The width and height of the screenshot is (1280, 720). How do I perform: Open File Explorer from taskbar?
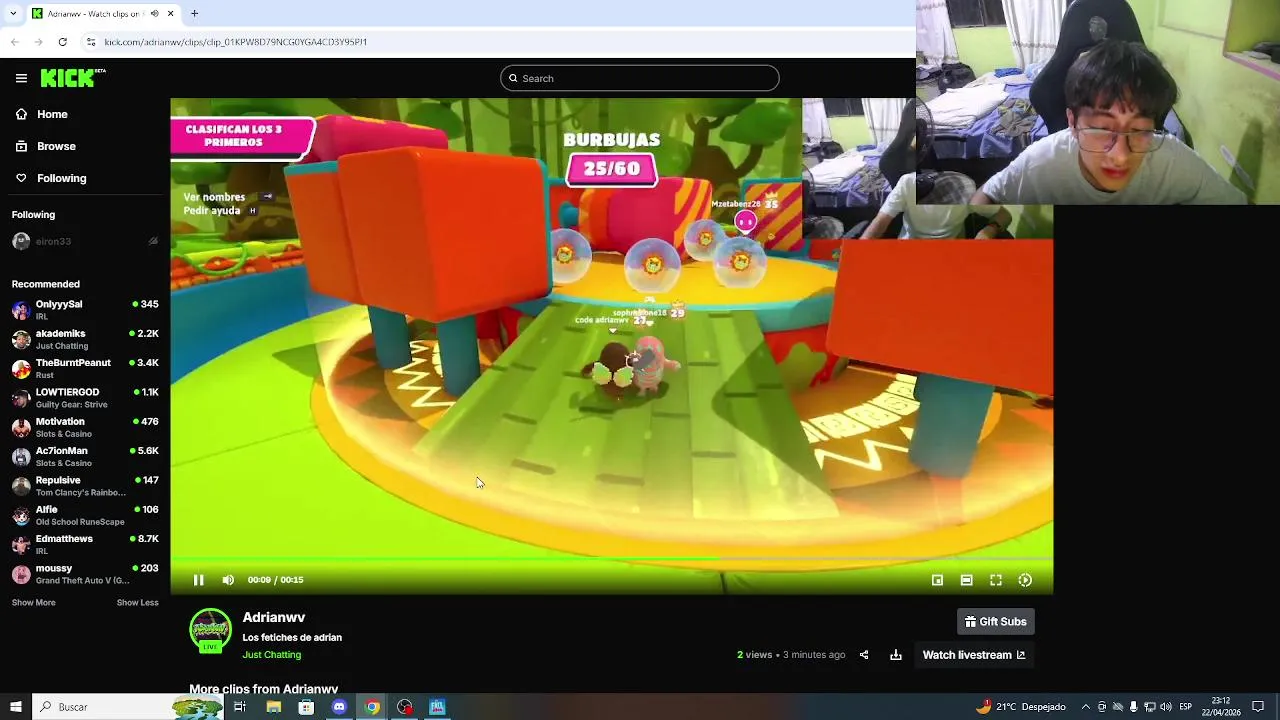tap(273, 707)
